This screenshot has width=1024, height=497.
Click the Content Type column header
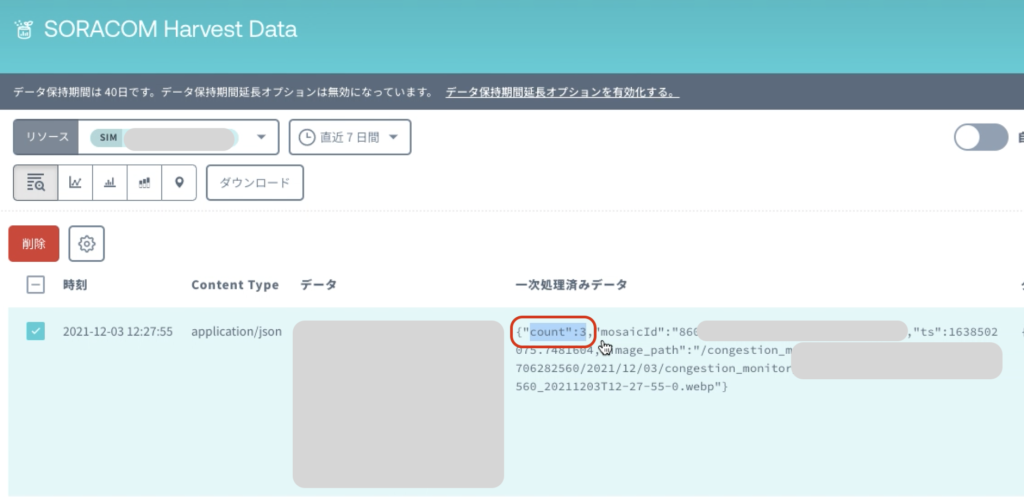pyautogui.click(x=235, y=285)
